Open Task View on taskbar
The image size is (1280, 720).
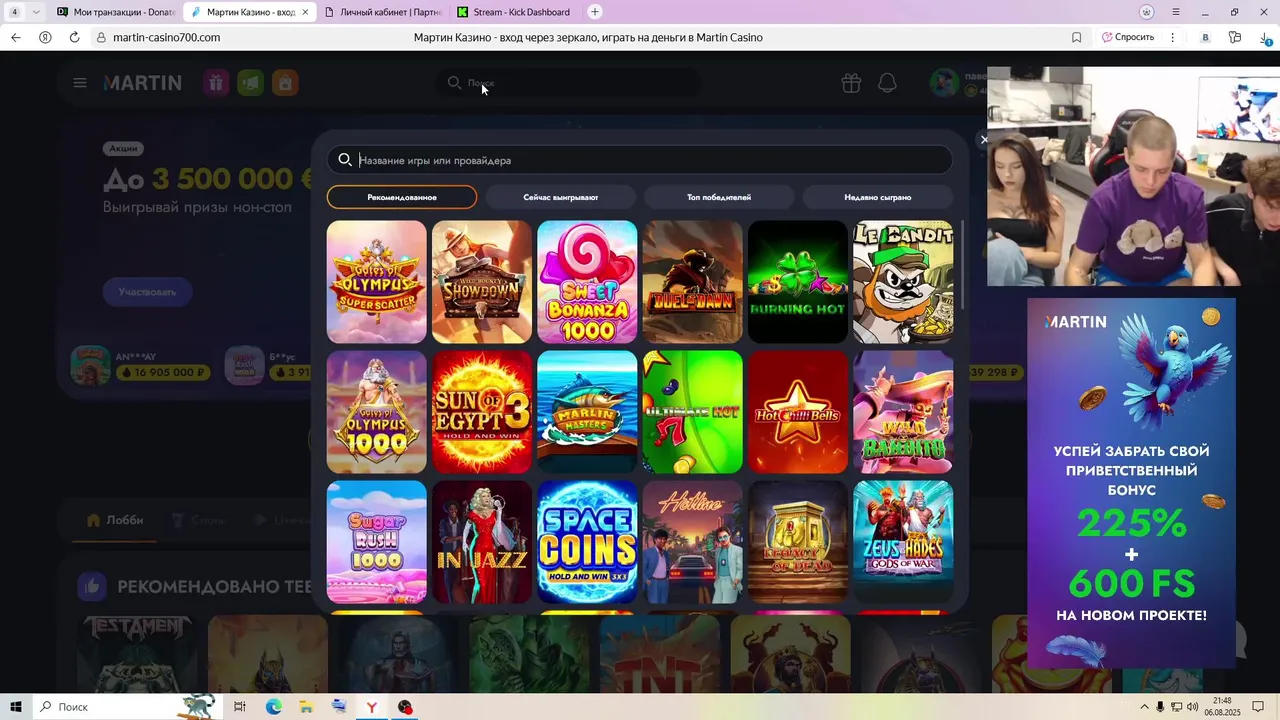(240, 707)
